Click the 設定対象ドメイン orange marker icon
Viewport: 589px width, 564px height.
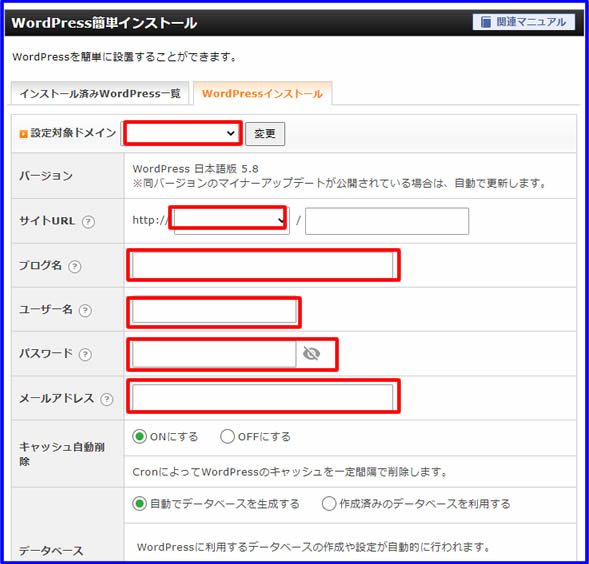point(23,133)
